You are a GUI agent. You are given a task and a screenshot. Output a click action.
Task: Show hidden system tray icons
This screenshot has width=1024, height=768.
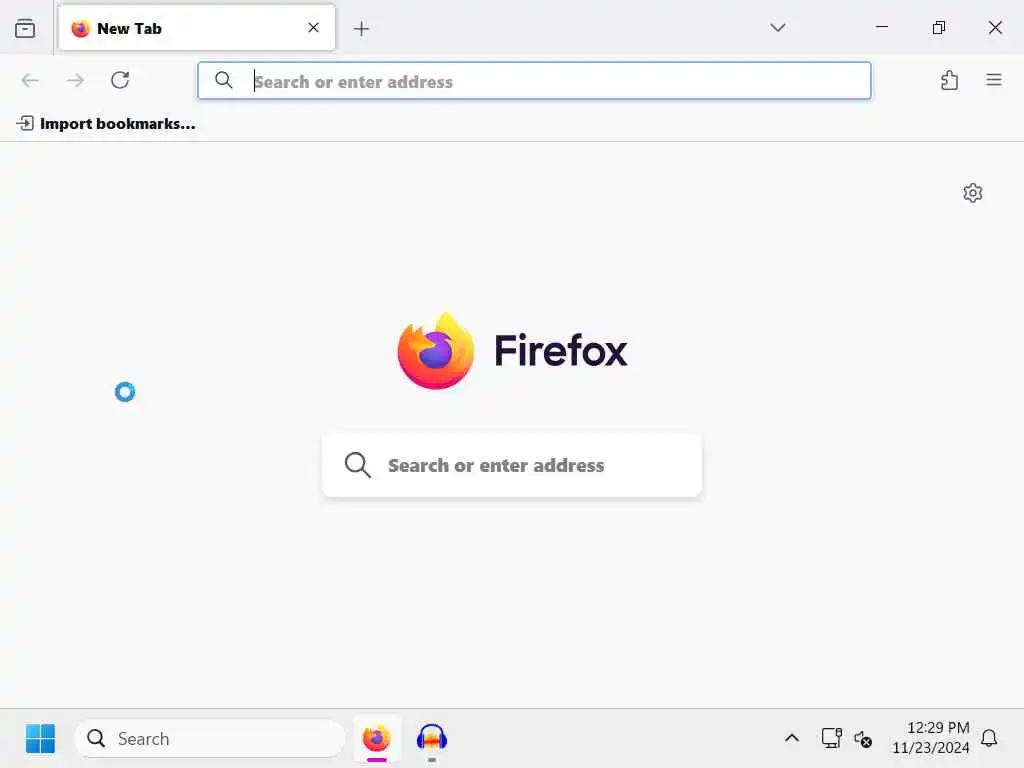pyautogui.click(x=792, y=739)
